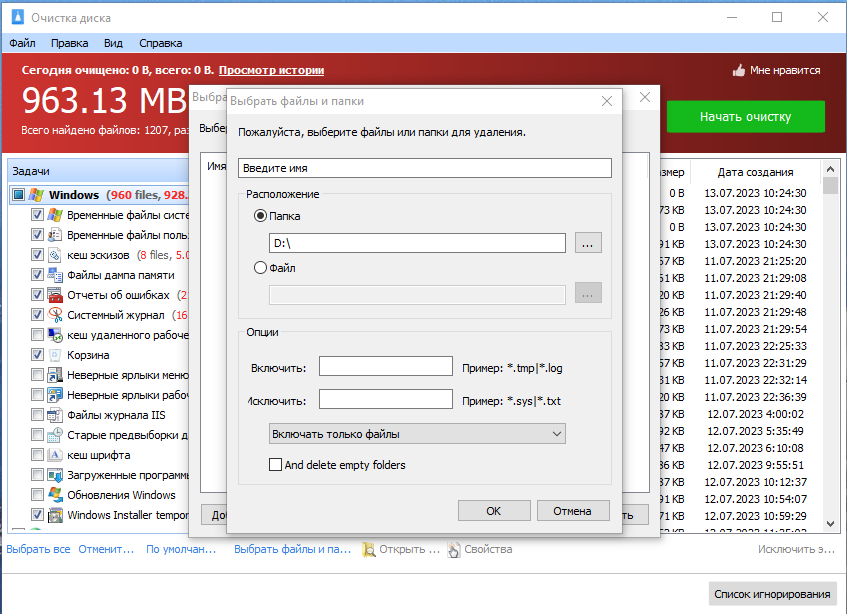The height and width of the screenshot is (614, 847).
Task: Select the Папка radio button
Action: click(x=260, y=216)
